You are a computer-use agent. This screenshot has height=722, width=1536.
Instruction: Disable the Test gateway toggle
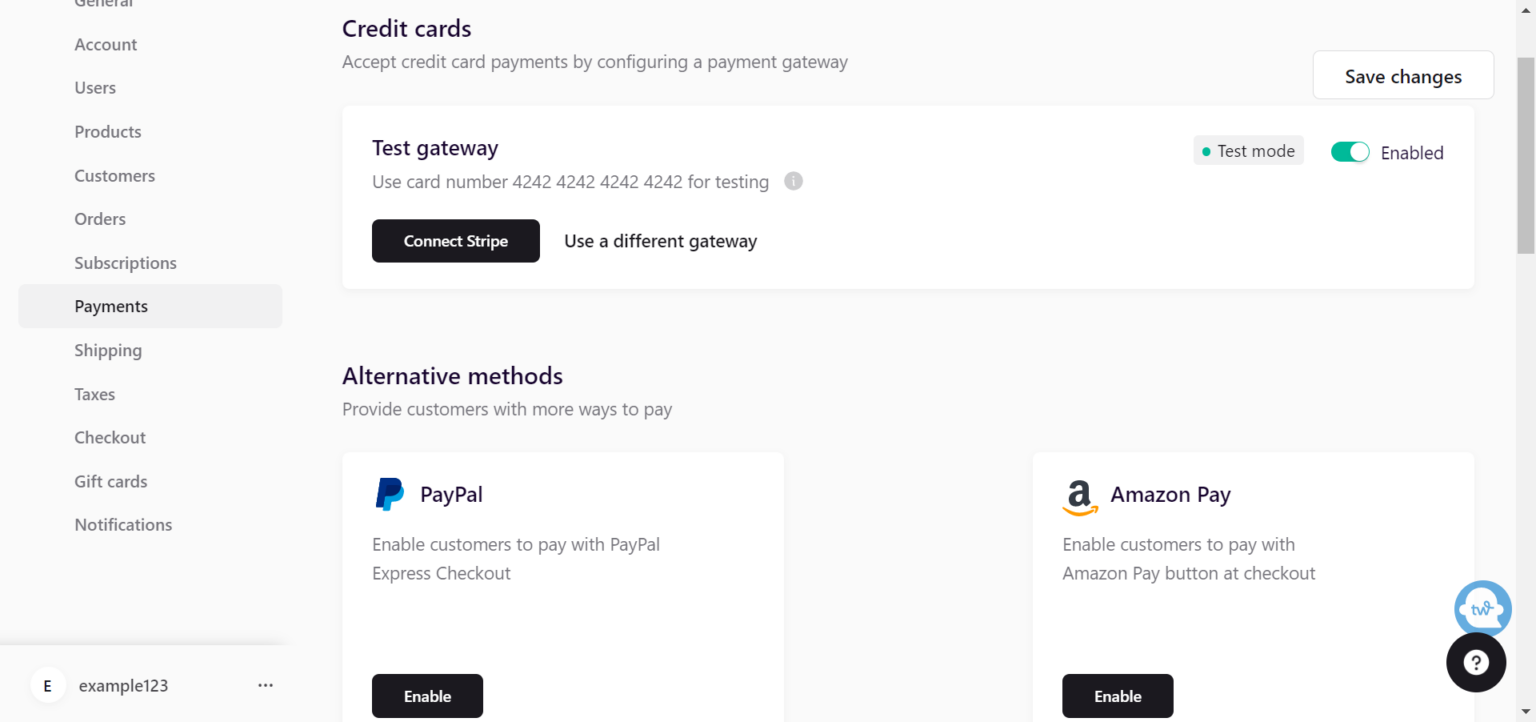pyautogui.click(x=1349, y=152)
